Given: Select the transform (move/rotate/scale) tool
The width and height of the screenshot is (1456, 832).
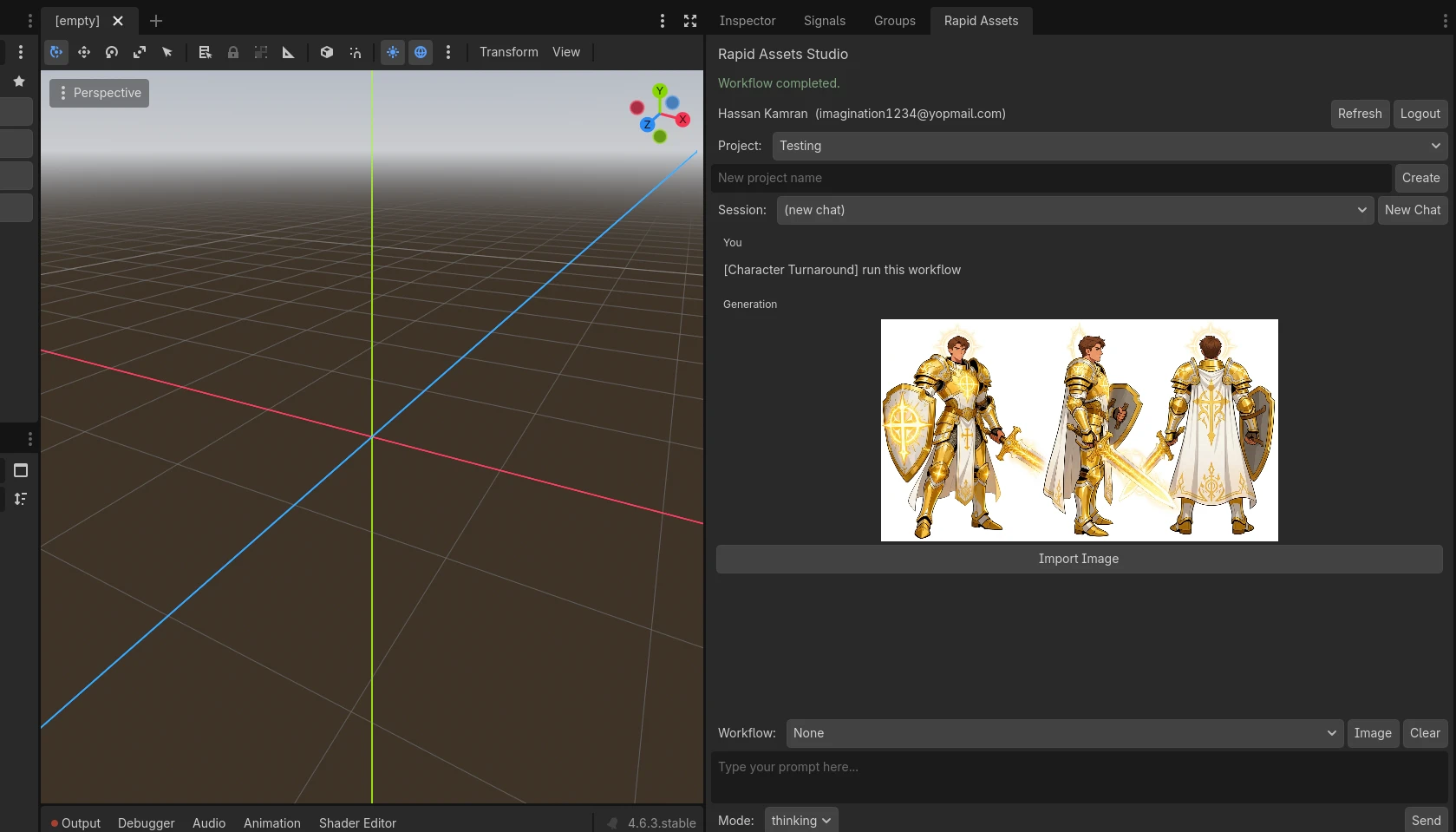Looking at the screenshot, I should pos(56,52).
